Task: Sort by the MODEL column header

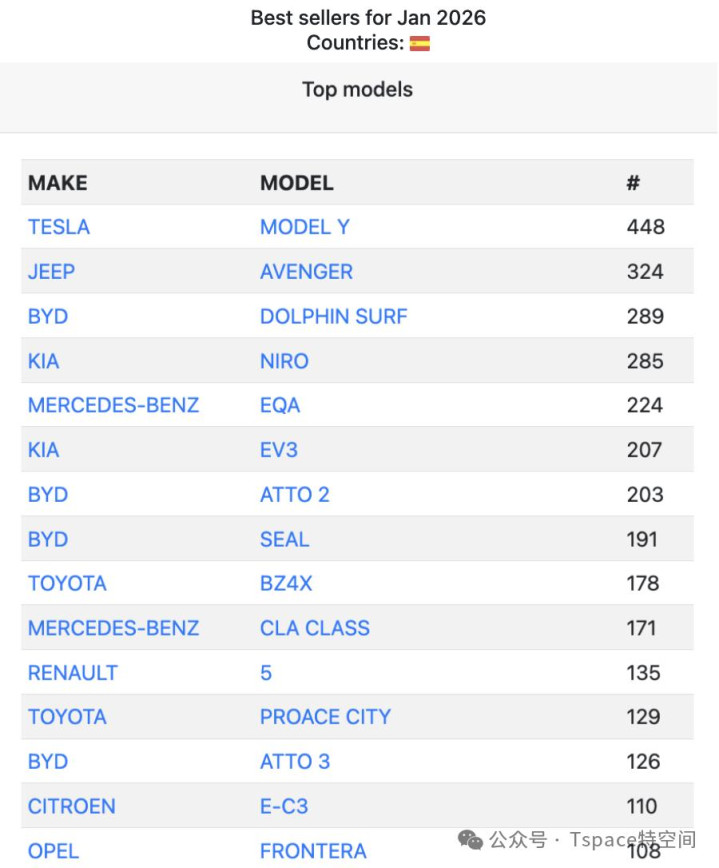Action: coord(297,183)
